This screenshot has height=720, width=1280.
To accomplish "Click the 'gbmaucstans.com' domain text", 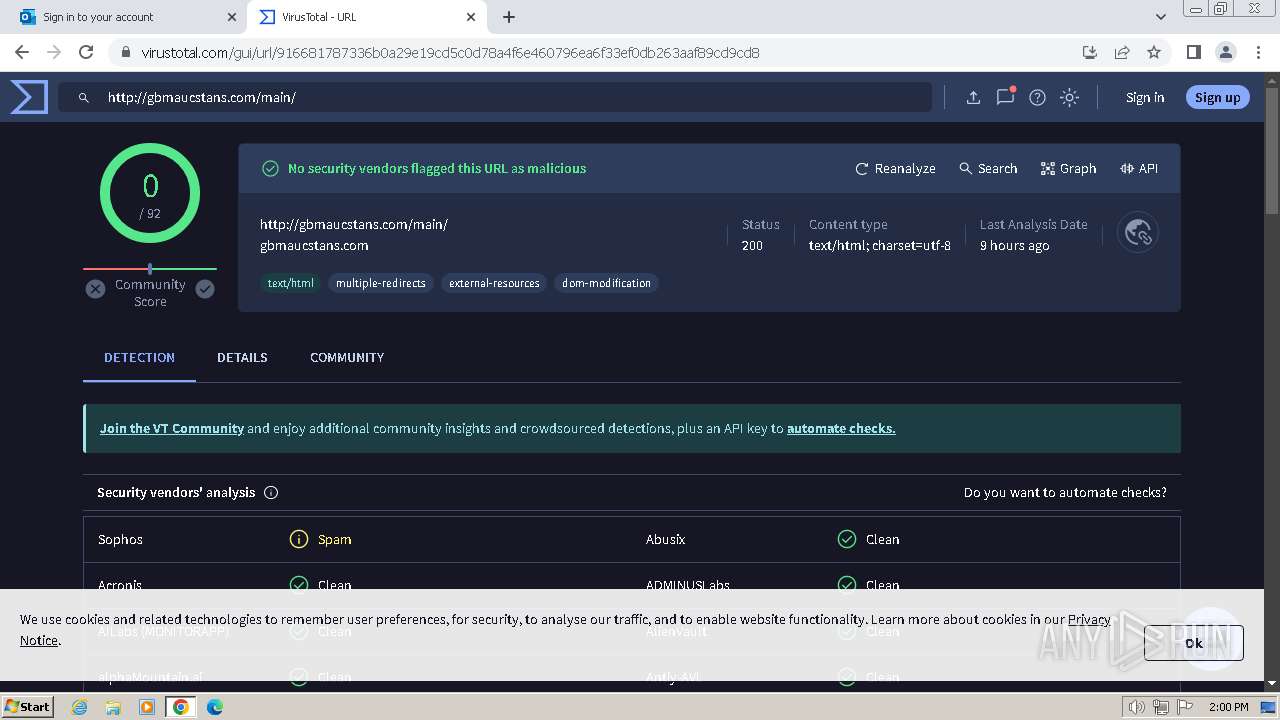I will point(314,245).
